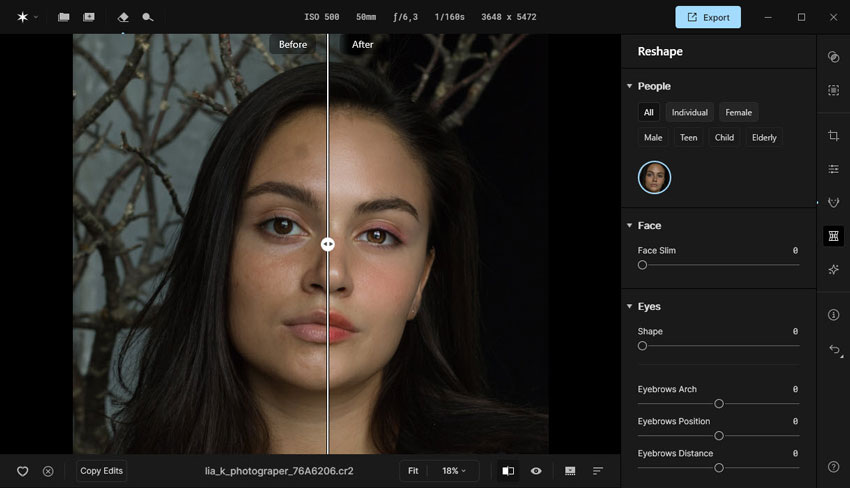Open the sparkle effects icon
Screen dimensions: 850x488
(x=833, y=269)
